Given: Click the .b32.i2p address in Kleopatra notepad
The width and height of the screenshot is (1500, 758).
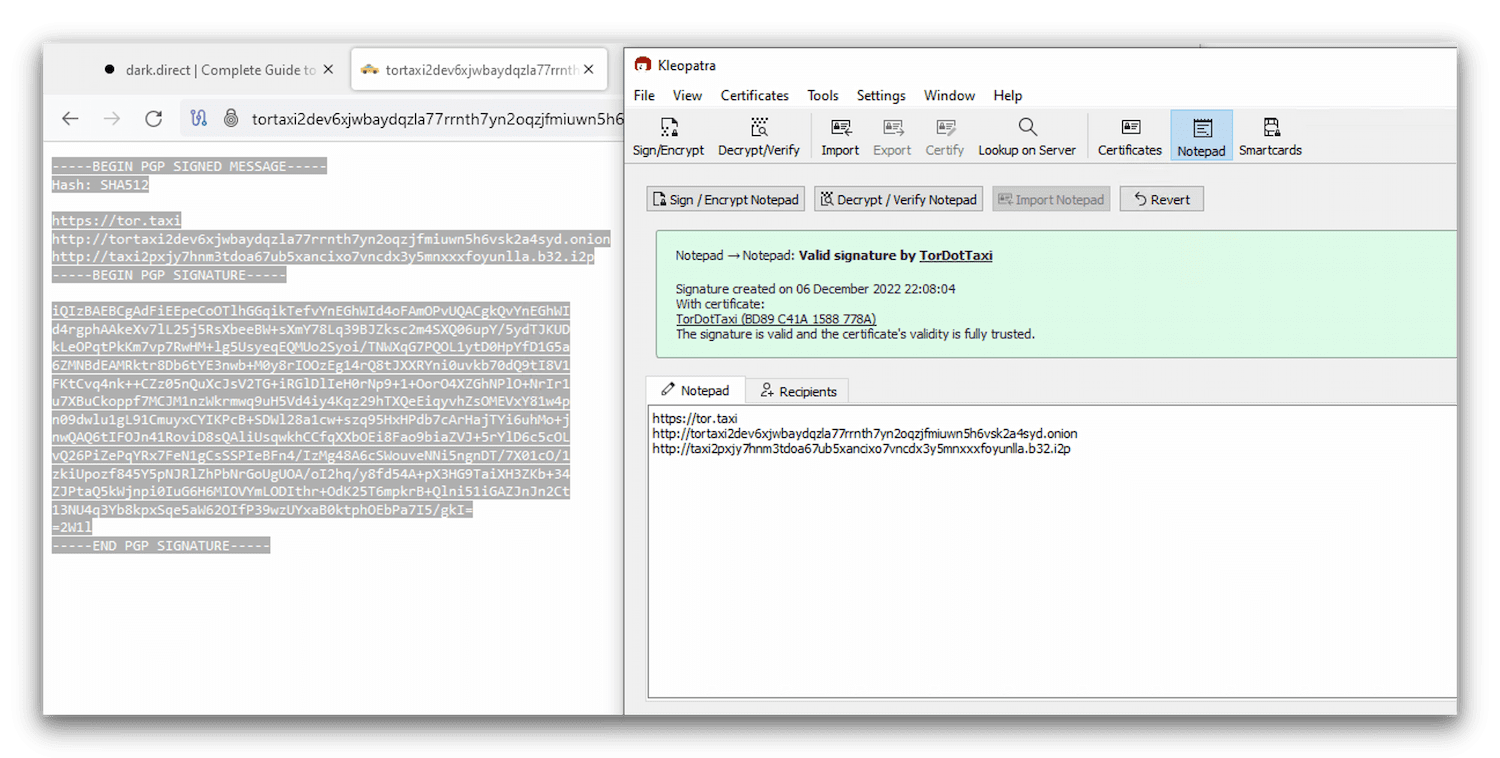Looking at the screenshot, I should (x=861, y=449).
